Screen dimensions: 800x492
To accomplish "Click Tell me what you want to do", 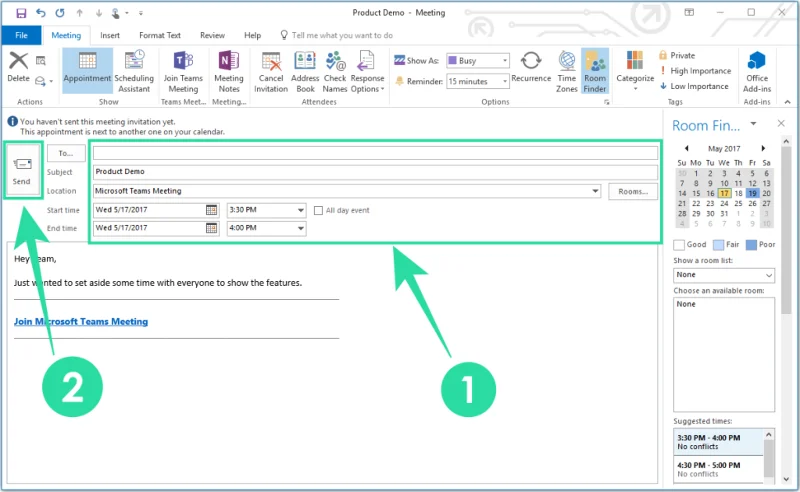I will [337, 35].
